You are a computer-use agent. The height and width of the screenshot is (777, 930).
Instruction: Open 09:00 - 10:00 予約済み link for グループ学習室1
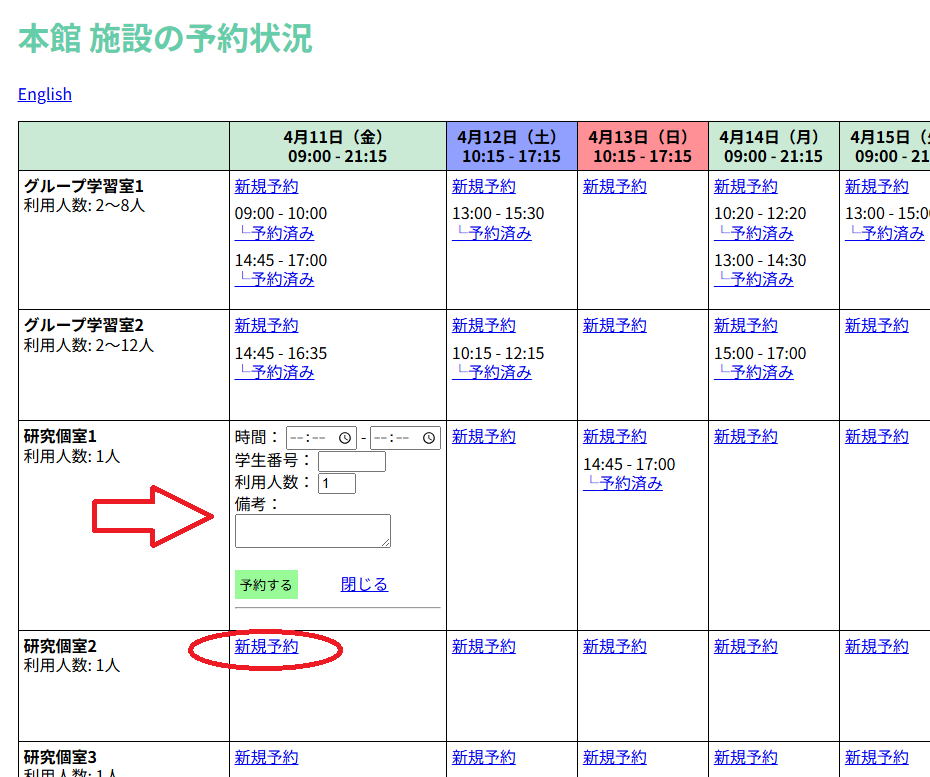click(275, 233)
